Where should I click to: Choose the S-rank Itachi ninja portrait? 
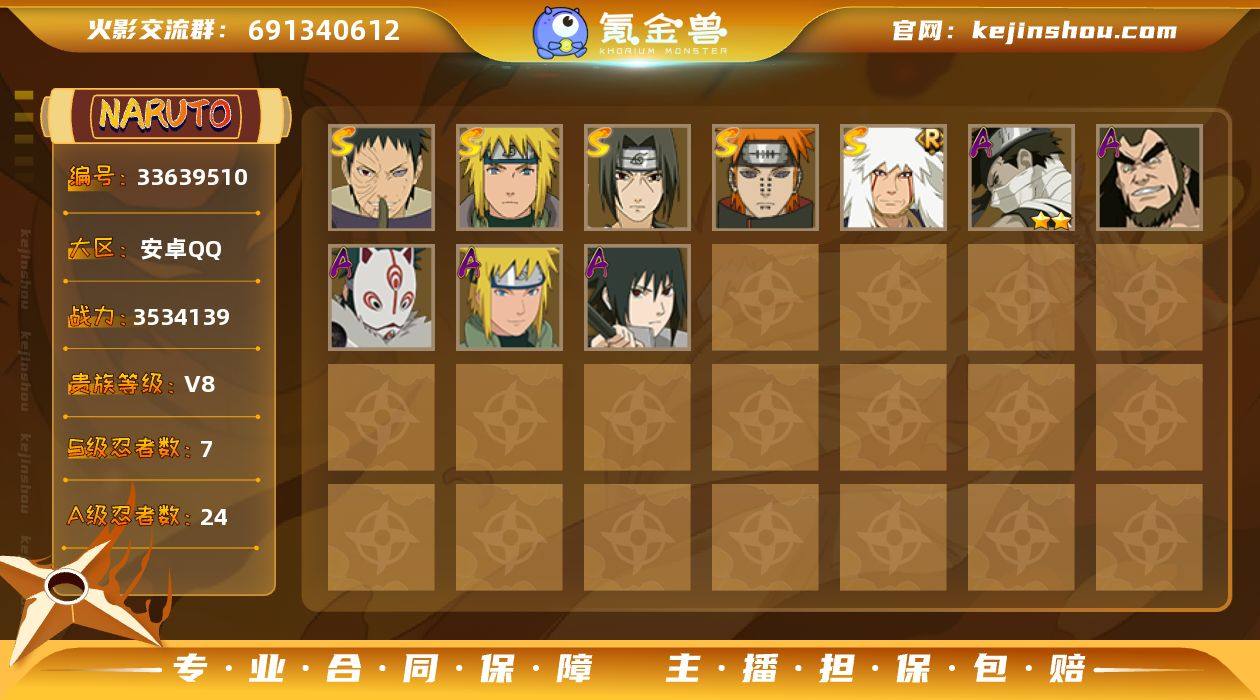(x=637, y=178)
